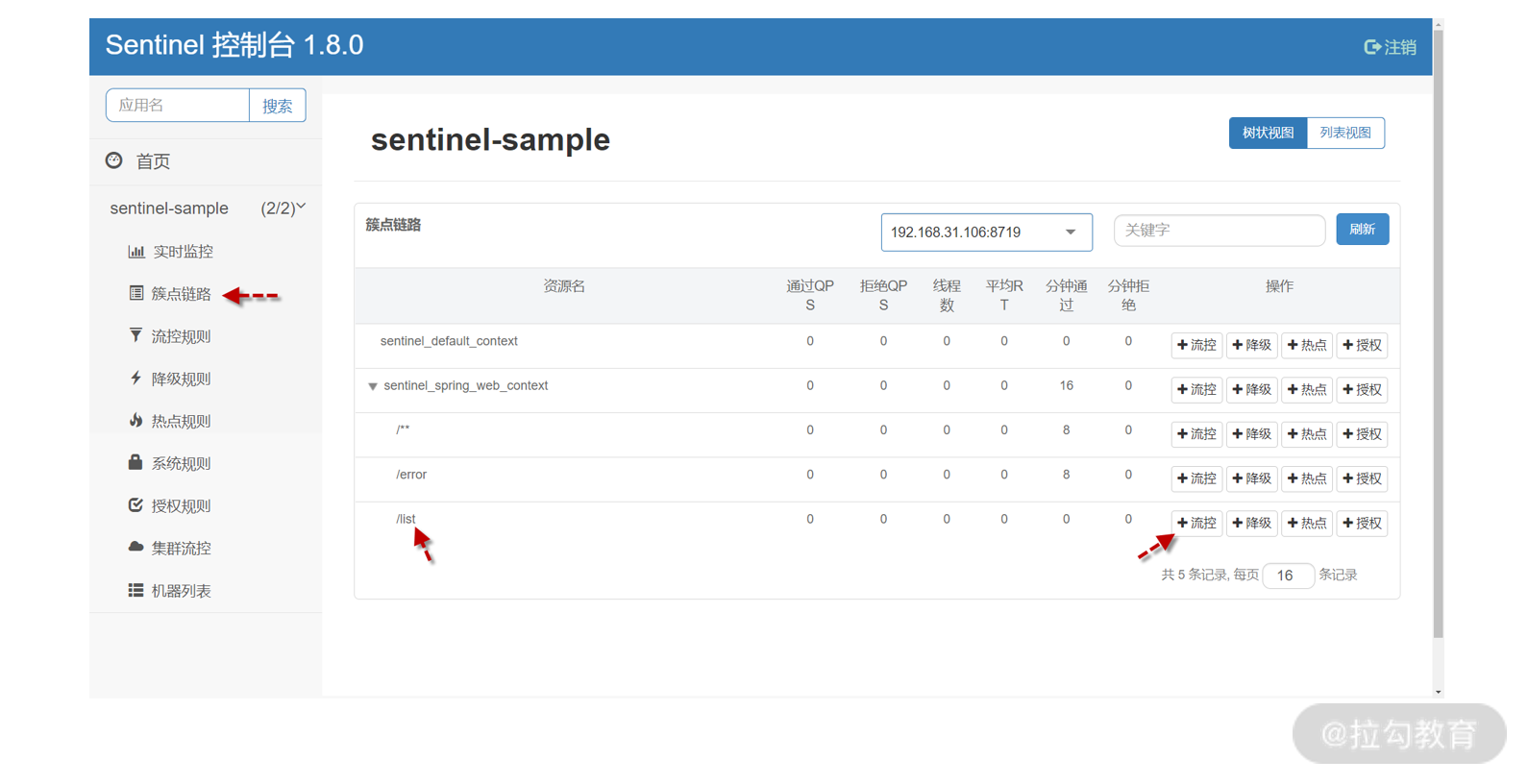The image size is (1528, 784).
Task: Collapse the sentinel-sample app menu
Action: [301, 208]
